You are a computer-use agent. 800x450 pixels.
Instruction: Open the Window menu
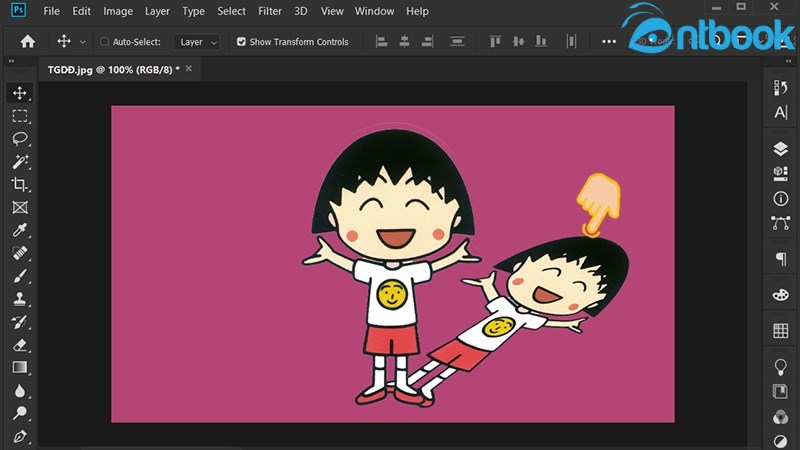tap(374, 11)
